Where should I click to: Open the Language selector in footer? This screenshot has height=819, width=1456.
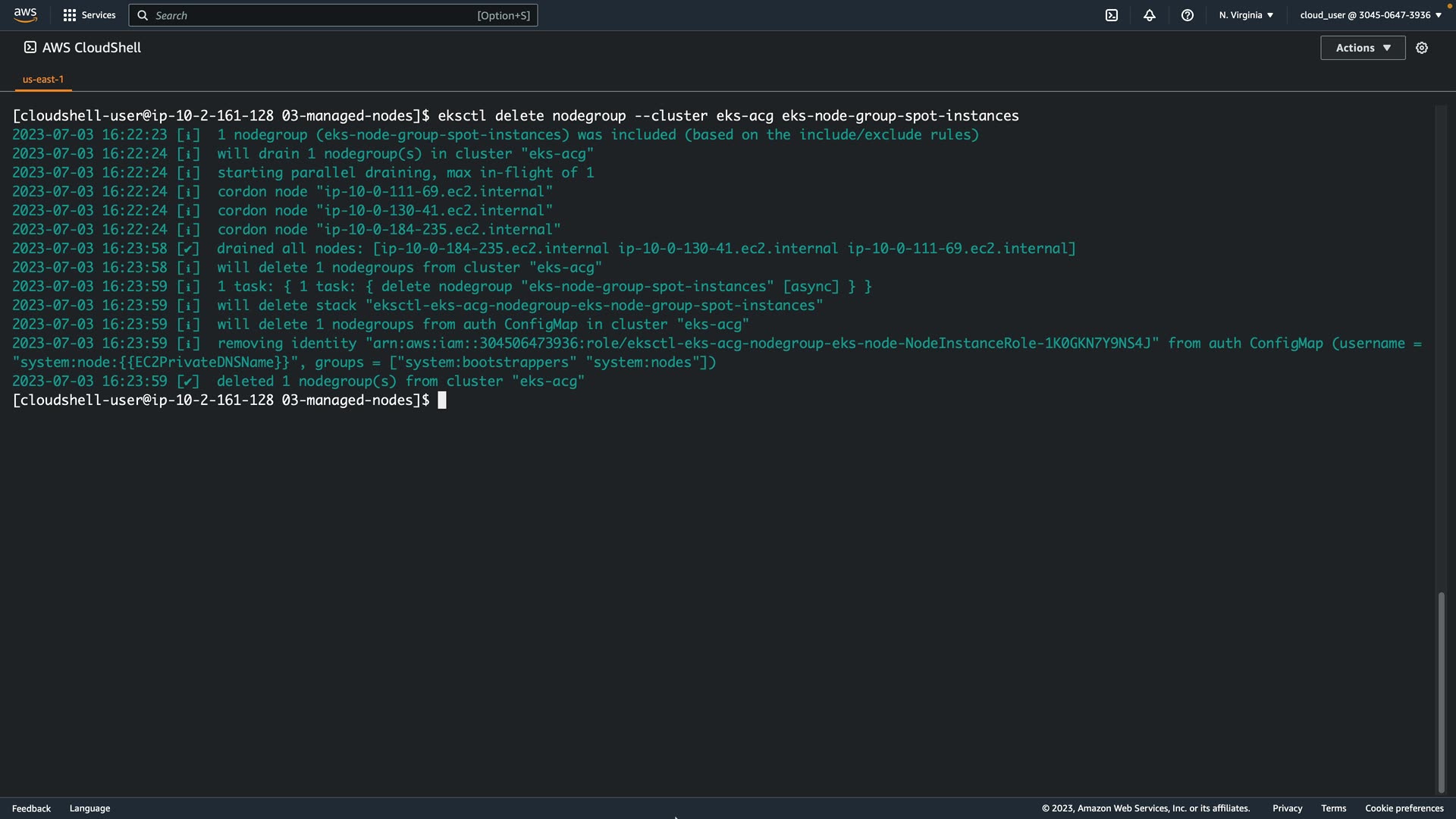click(x=89, y=808)
